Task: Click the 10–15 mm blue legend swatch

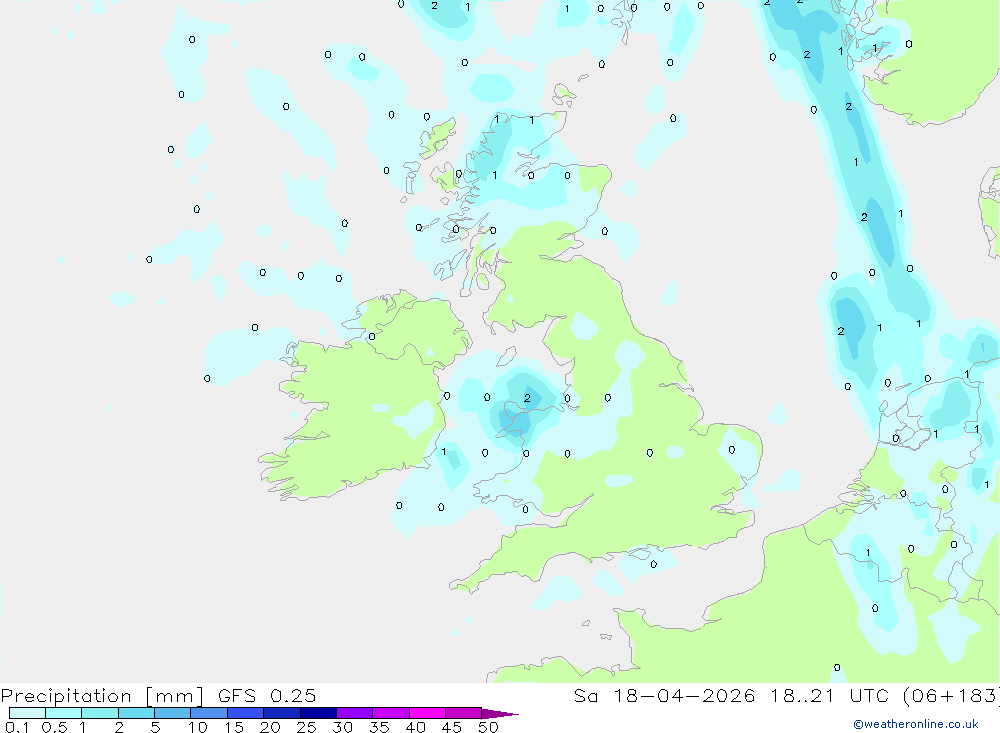Action: click(x=209, y=713)
